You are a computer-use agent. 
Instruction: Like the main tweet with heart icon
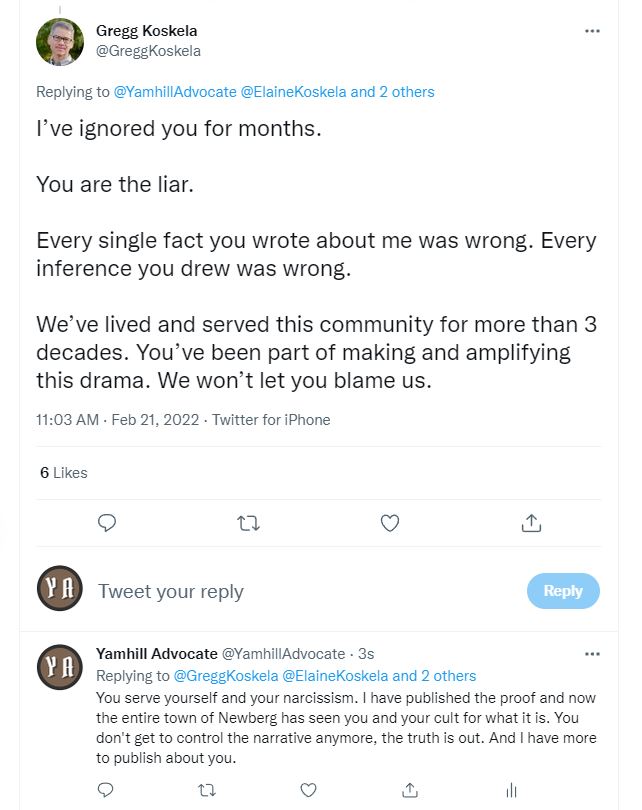pos(390,523)
